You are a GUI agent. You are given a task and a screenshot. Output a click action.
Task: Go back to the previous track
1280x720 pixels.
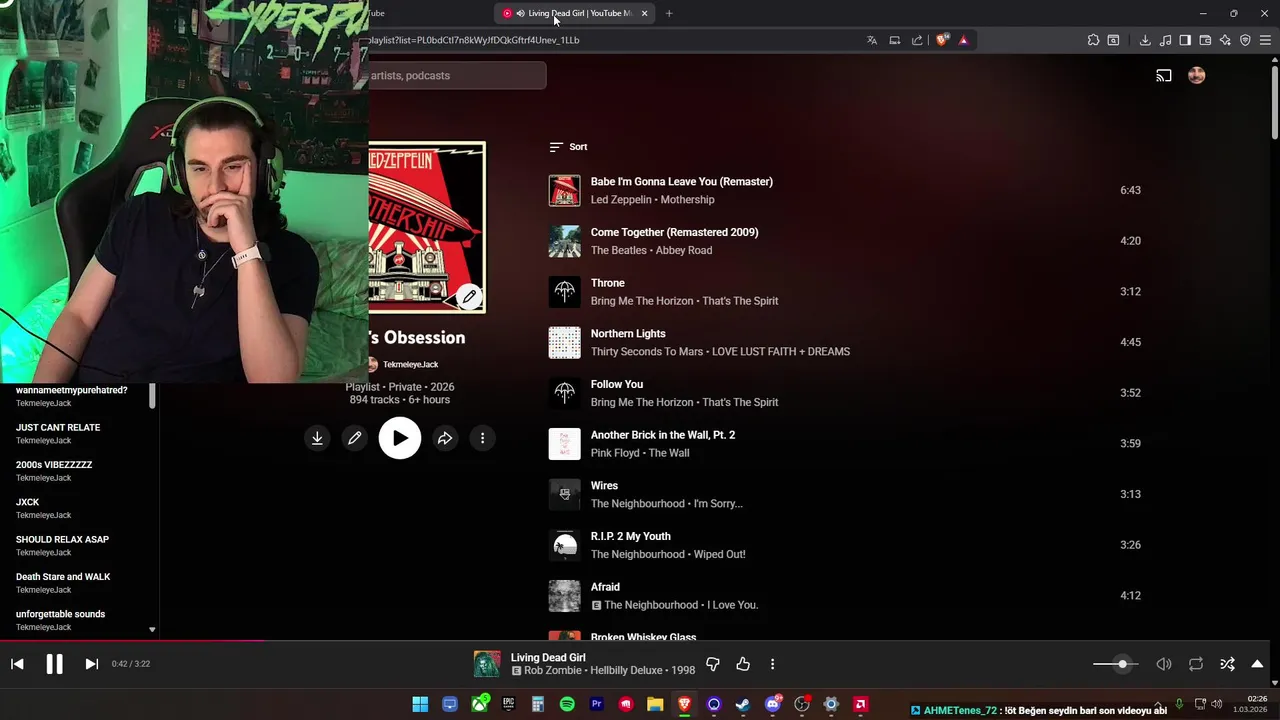coord(17,664)
